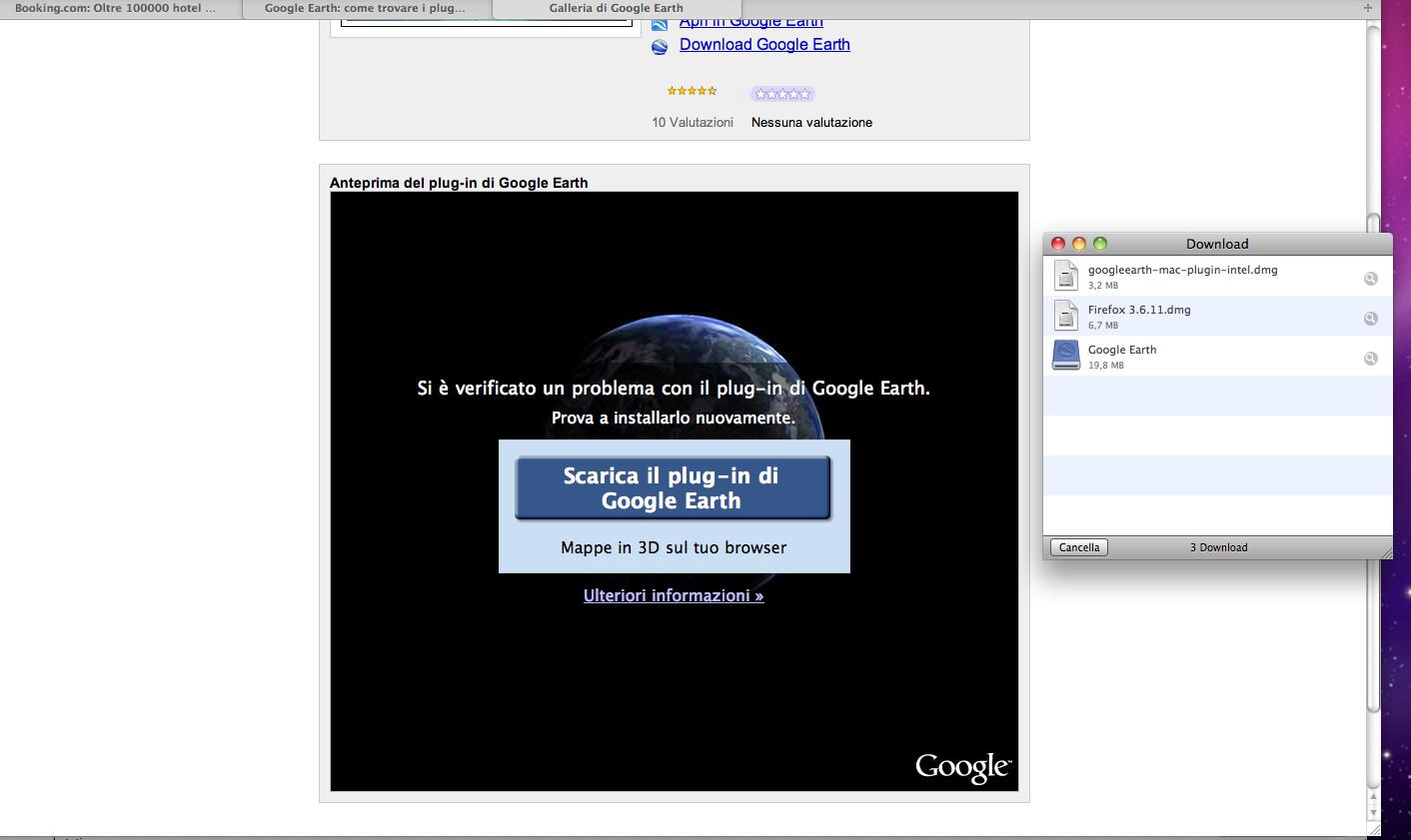This screenshot has height=840, width=1411.
Task: Switch to the Google Earth: come trovare tab
Action: pos(365,8)
